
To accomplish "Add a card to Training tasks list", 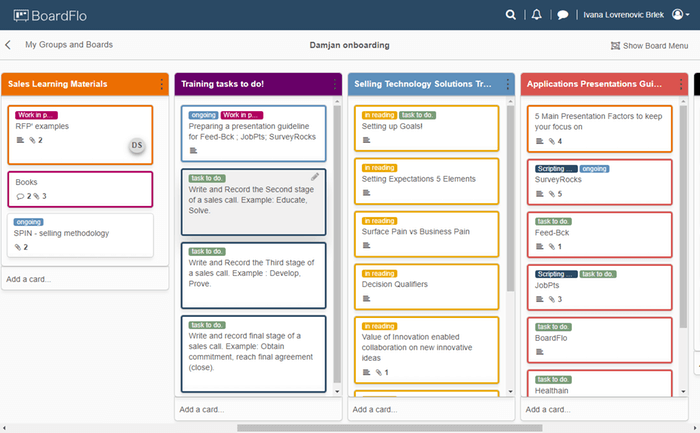I will click(201, 409).
